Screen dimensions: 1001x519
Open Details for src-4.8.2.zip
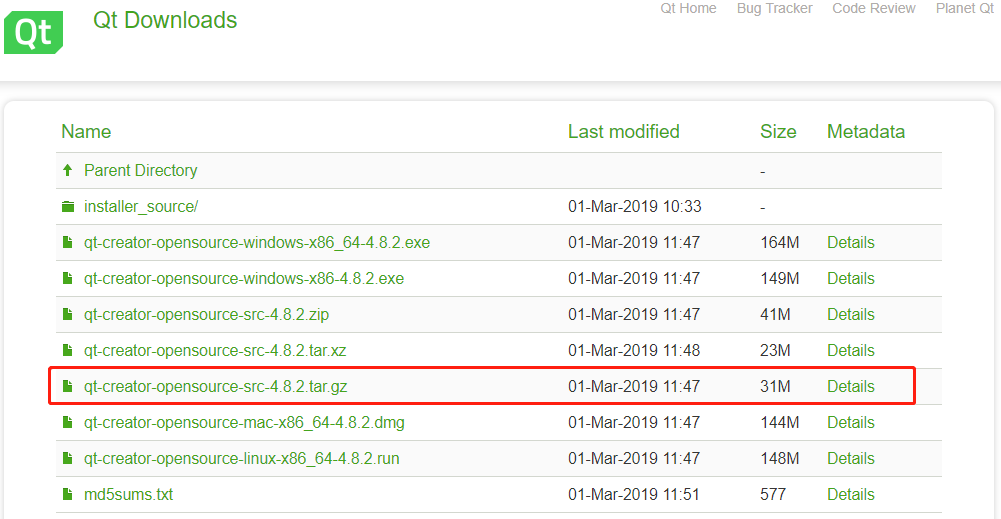coord(850,315)
